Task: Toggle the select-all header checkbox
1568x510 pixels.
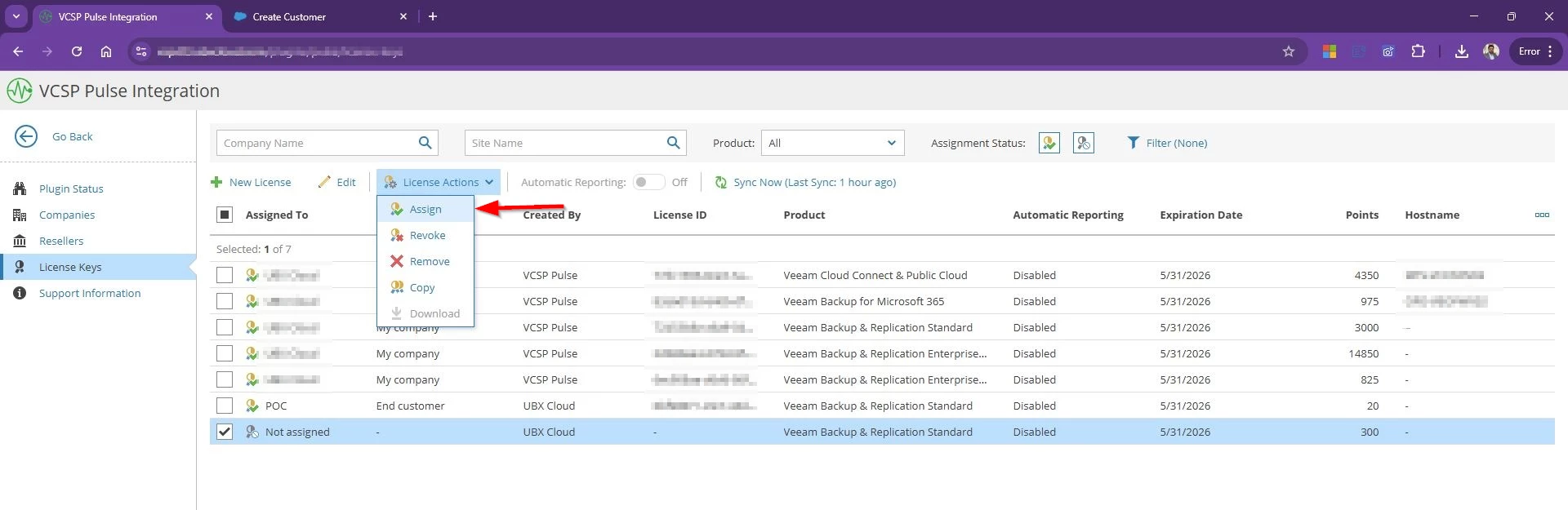Action: coord(225,215)
